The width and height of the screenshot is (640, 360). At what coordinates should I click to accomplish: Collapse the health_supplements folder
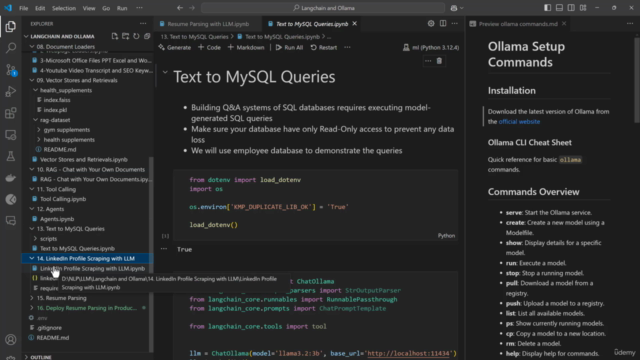pyautogui.click(x=36, y=90)
